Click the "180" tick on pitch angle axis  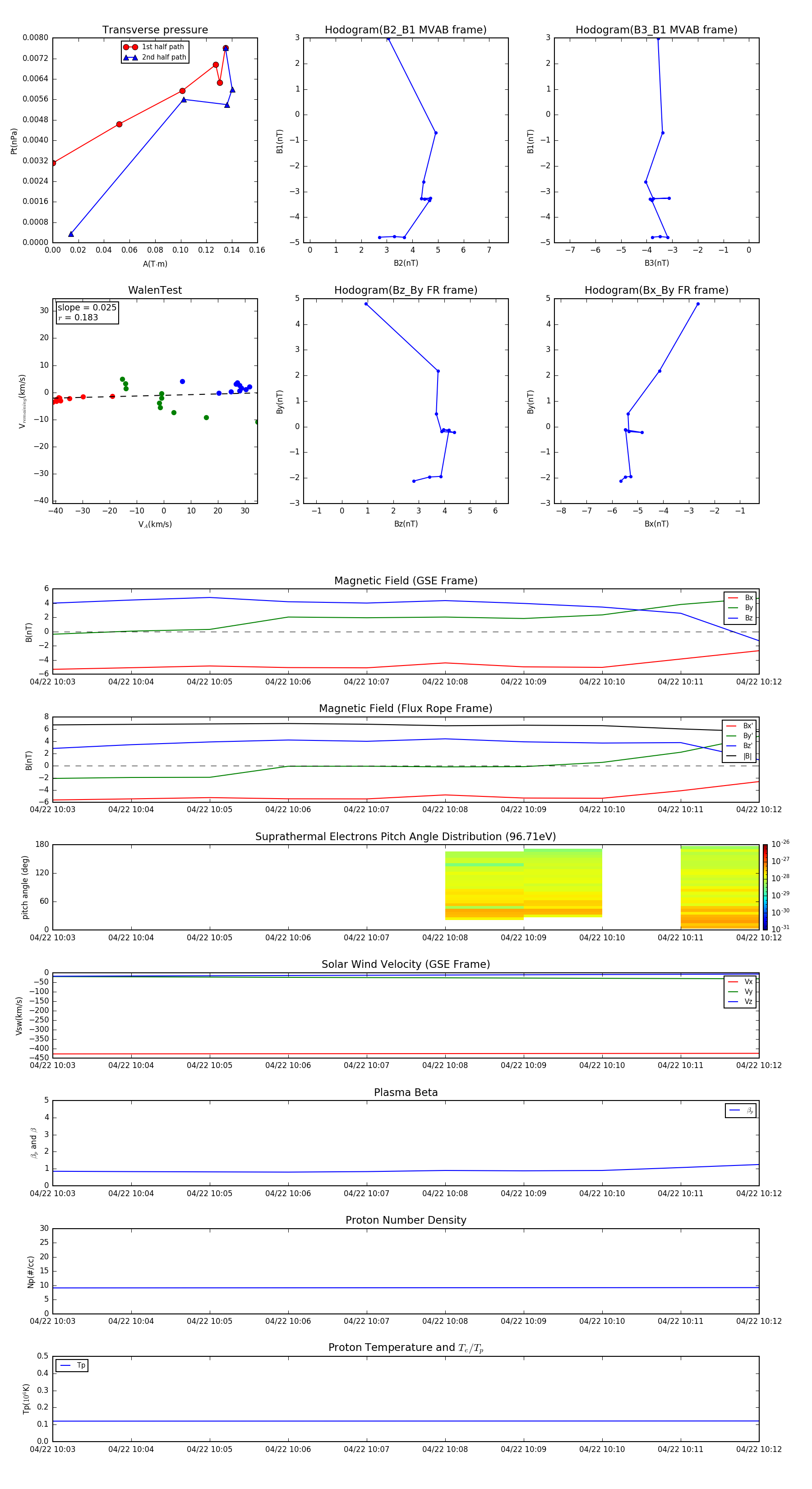(x=42, y=845)
